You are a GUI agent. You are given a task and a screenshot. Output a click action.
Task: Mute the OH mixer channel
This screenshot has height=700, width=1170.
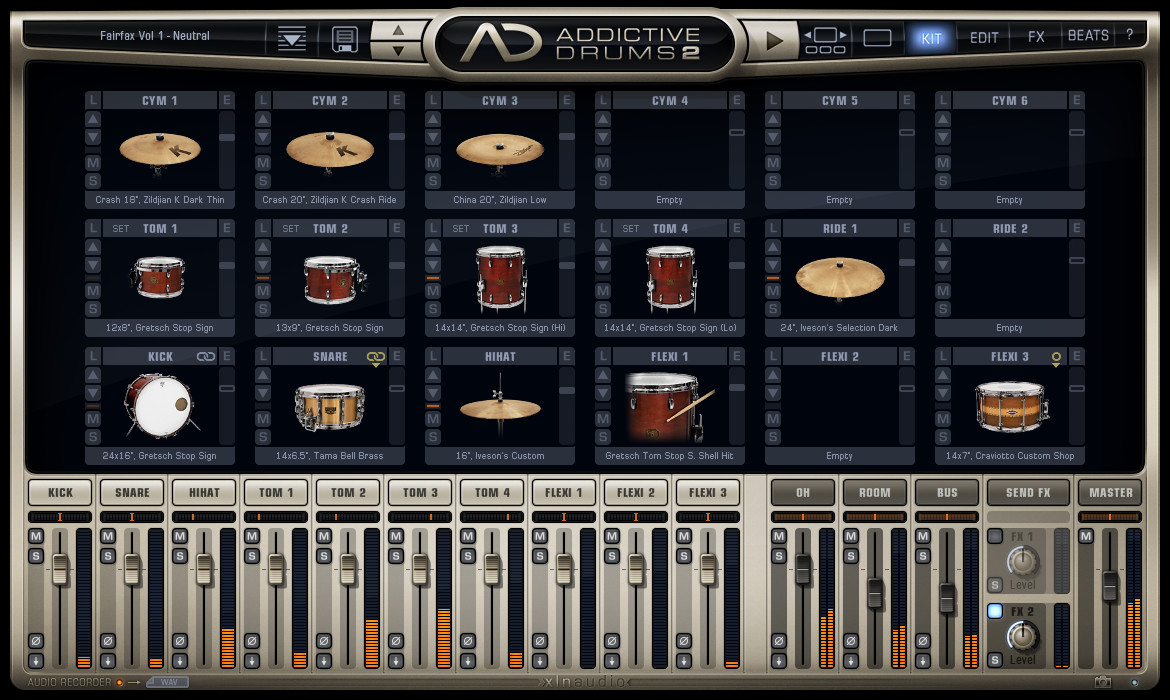click(x=779, y=536)
